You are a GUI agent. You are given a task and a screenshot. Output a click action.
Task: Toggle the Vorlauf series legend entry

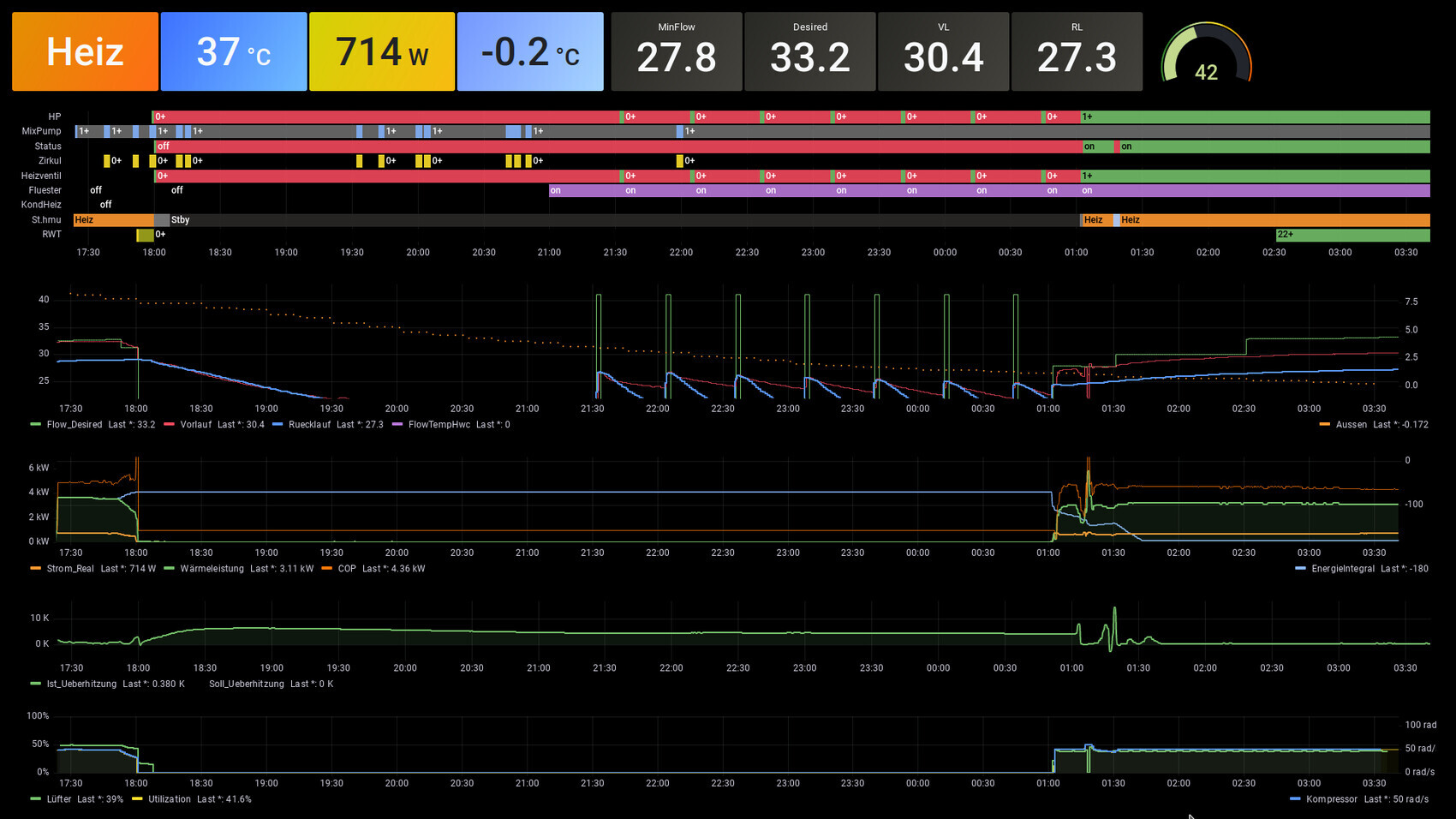point(195,425)
